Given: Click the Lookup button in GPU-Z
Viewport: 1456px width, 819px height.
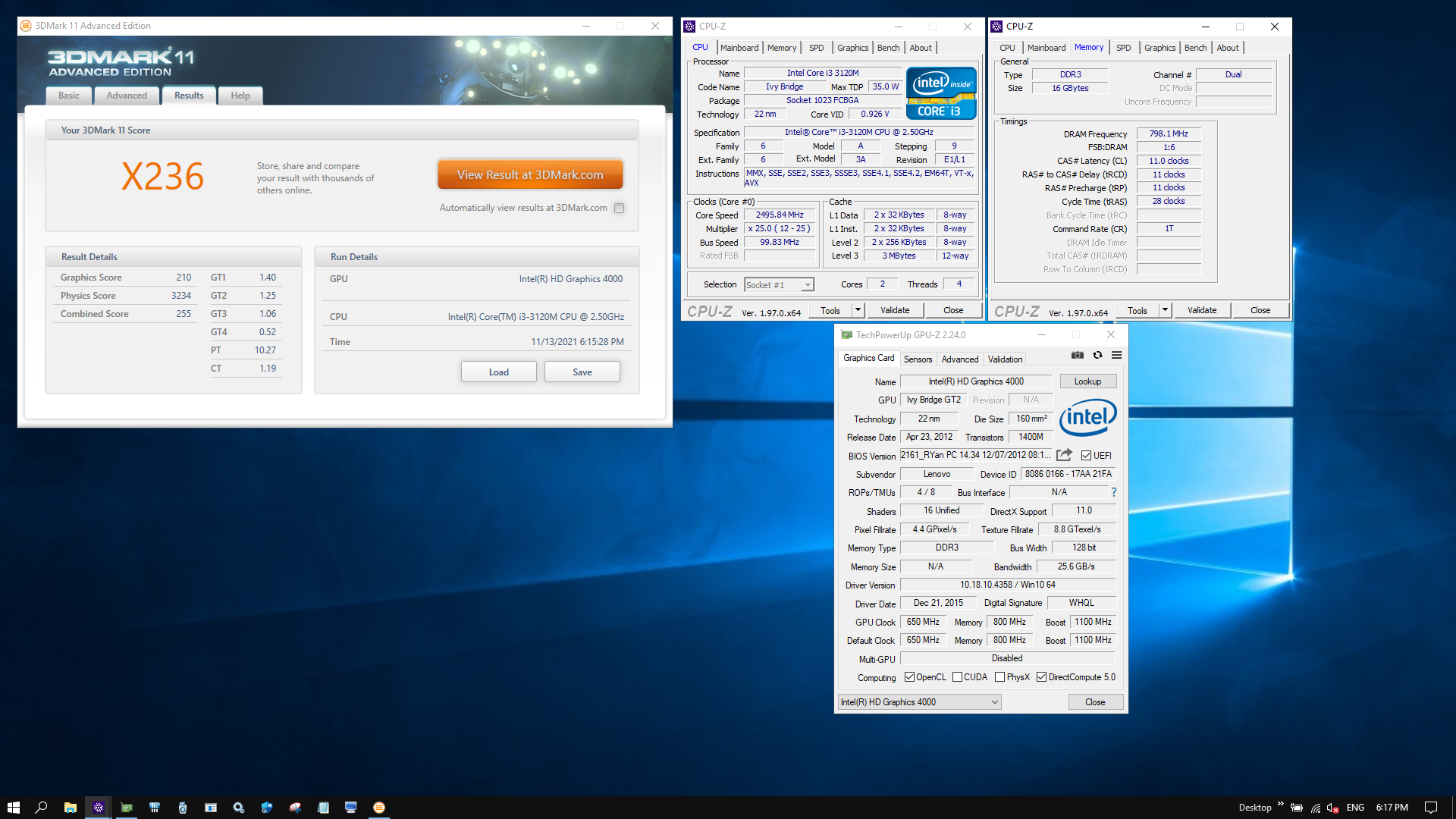Looking at the screenshot, I should coord(1087,381).
